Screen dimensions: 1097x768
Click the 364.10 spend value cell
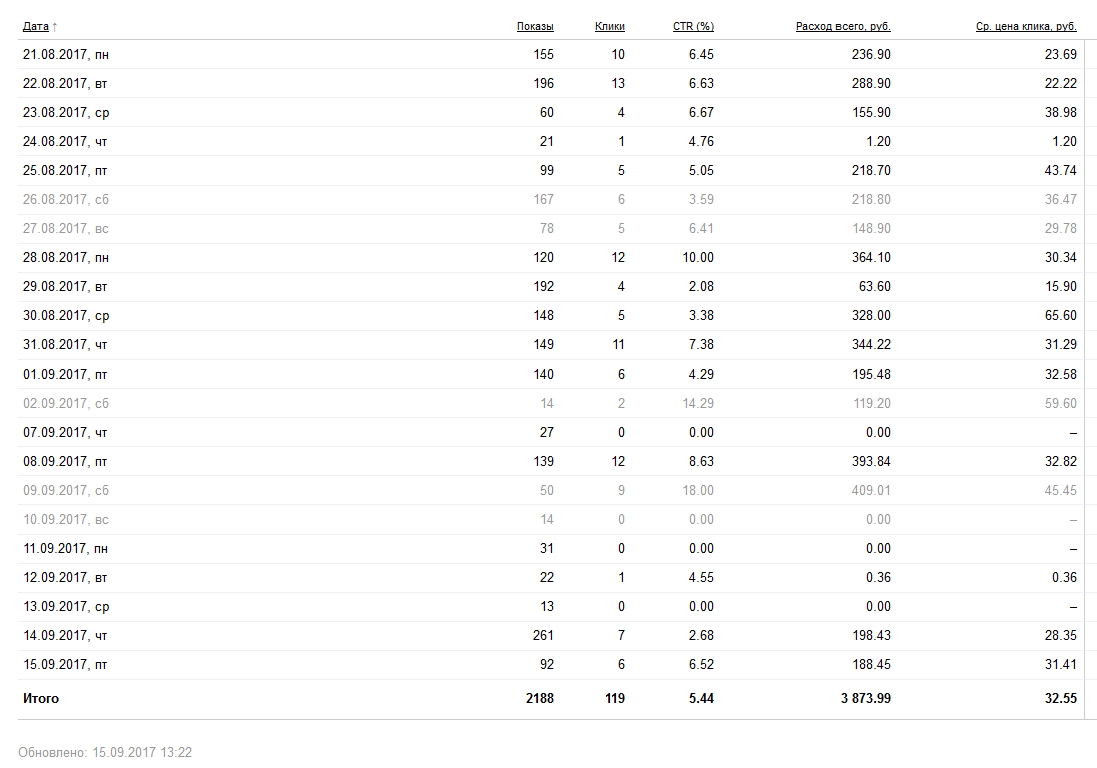pyautogui.click(x=871, y=257)
